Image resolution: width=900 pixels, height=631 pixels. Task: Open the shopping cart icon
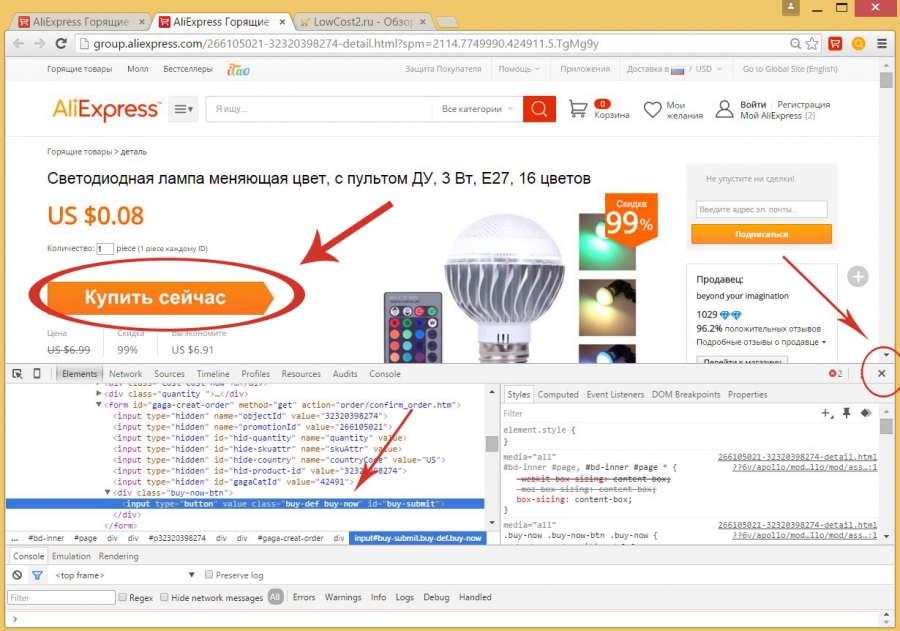[x=578, y=109]
